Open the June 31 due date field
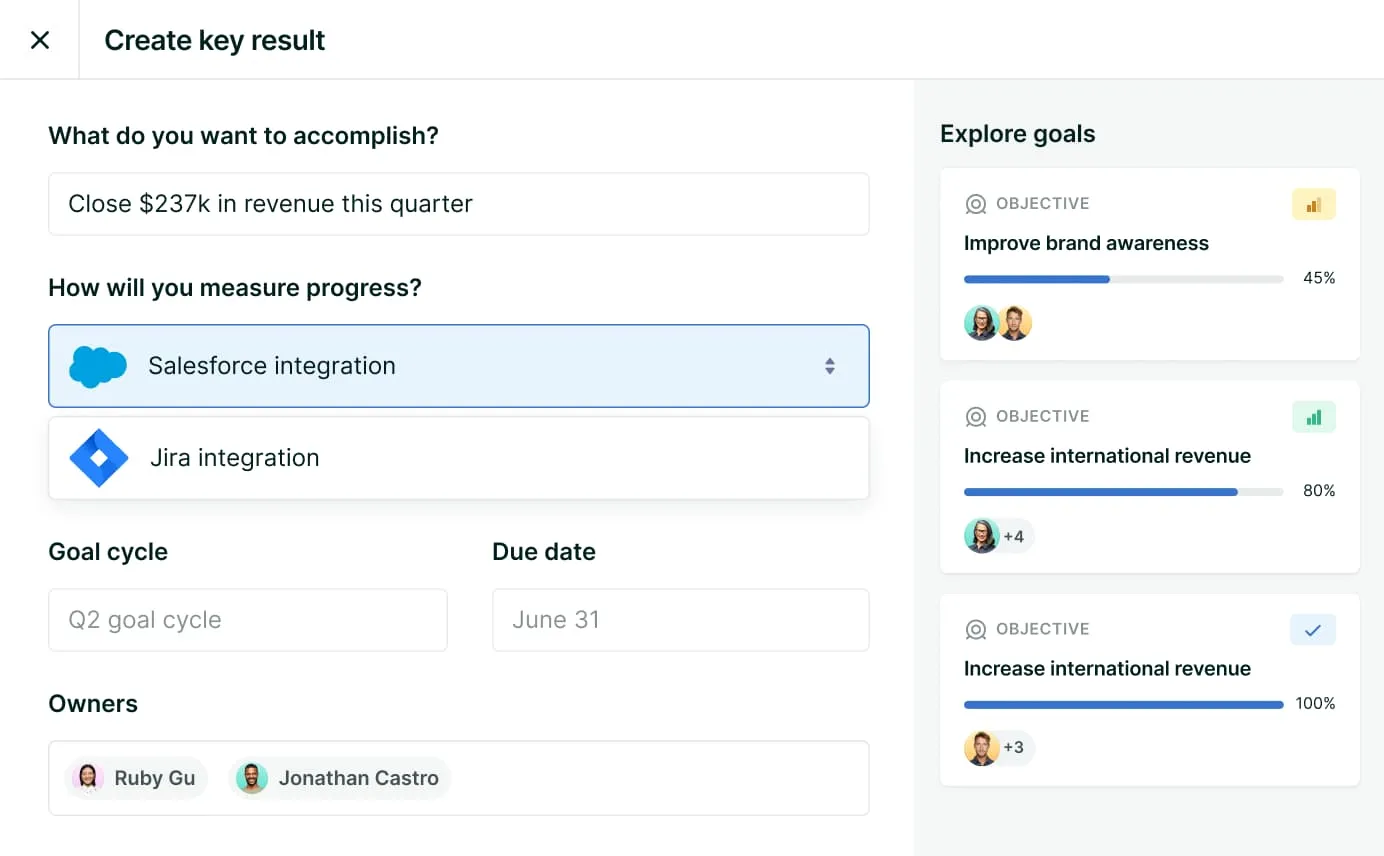The height and width of the screenshot is (856, 1384). (x=680, y=620)
